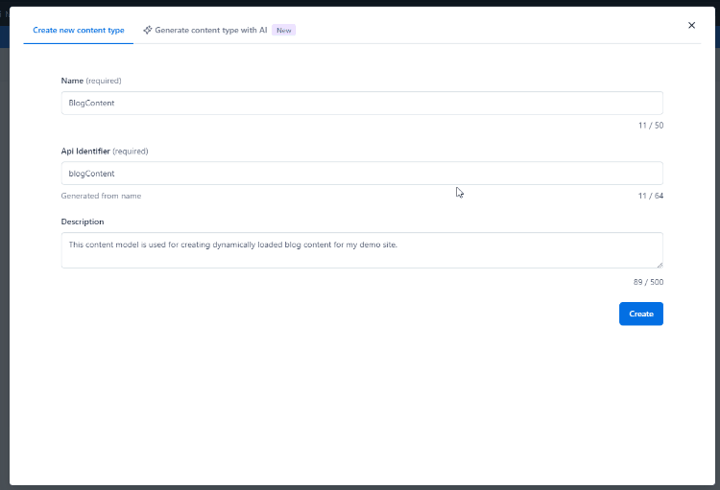Open Generate content type with AI tab
Viewport: 720px width, 490px height.
(x=219, y=30)
